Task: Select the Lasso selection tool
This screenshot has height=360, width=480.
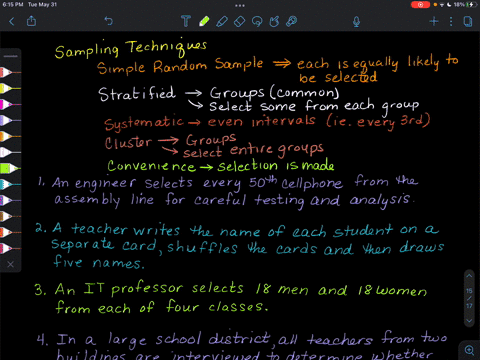Action: (257, 22)
